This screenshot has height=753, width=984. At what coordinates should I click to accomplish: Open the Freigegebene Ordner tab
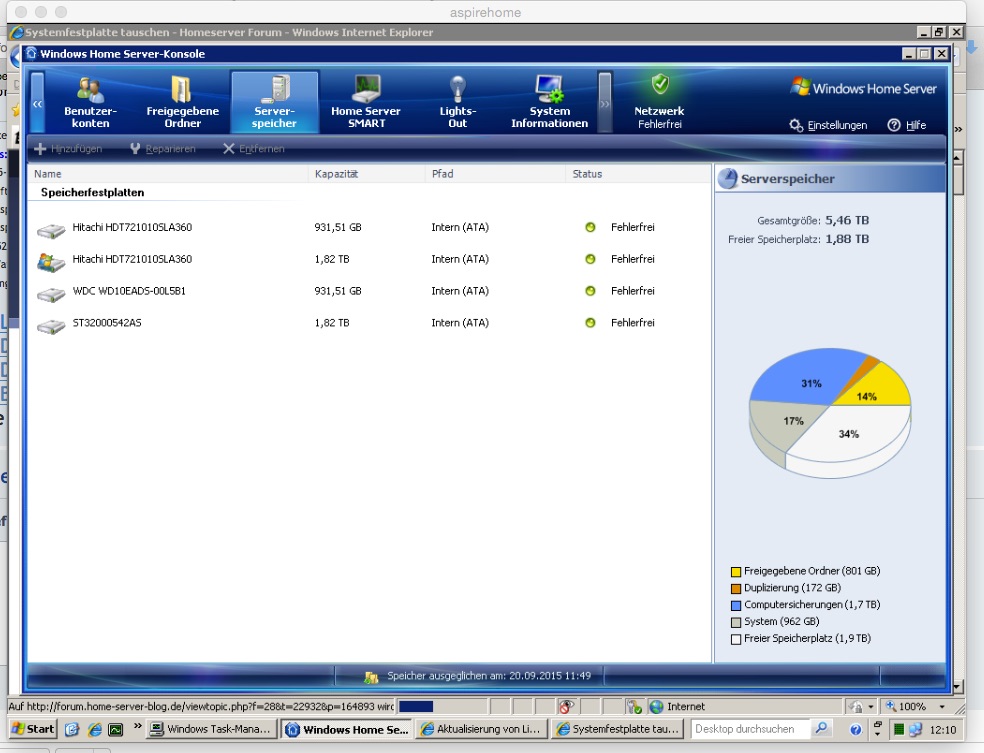183,102
